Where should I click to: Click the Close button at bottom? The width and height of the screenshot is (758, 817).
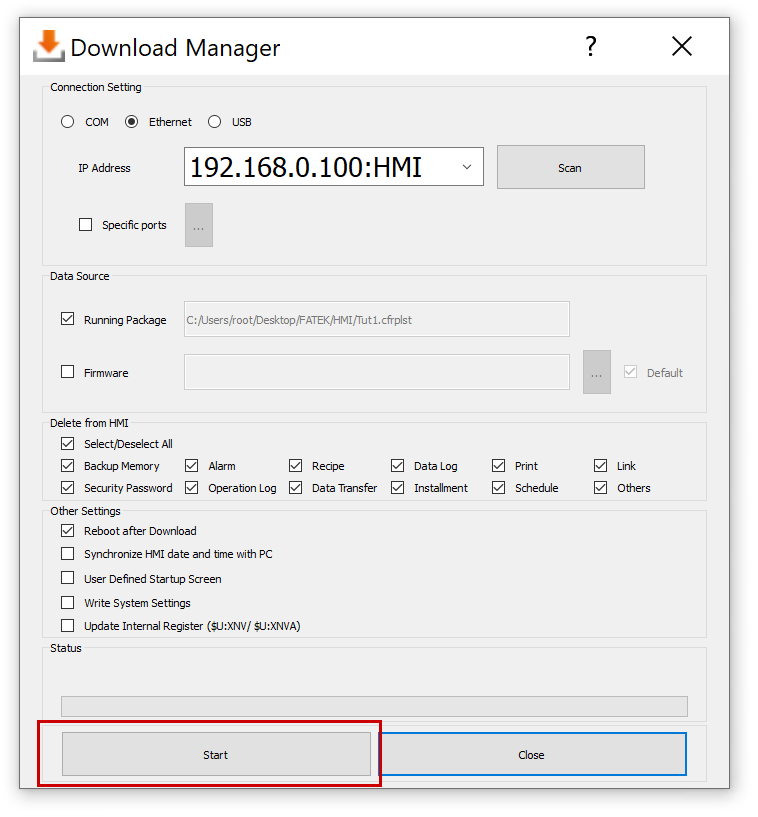coord(532,754)
